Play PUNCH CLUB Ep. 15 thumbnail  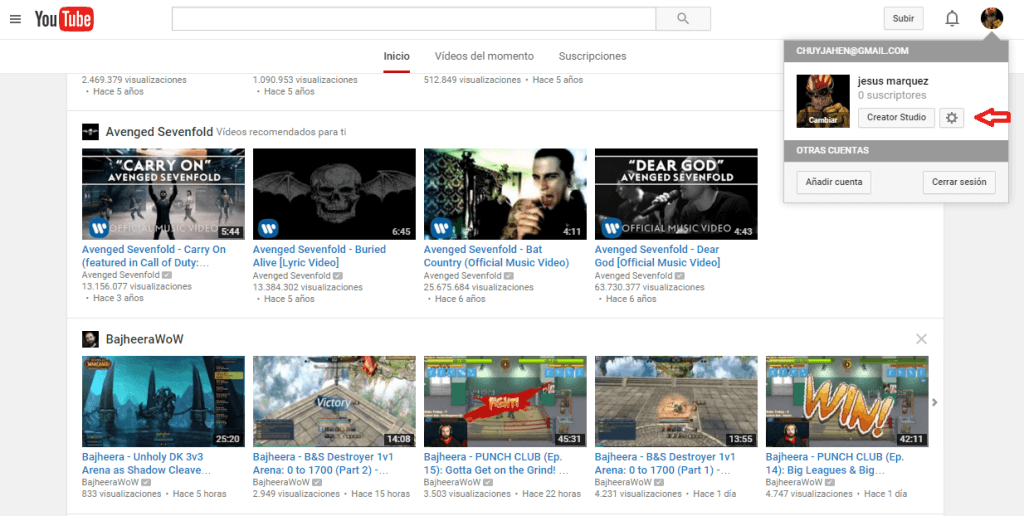(x=505, y=402)
